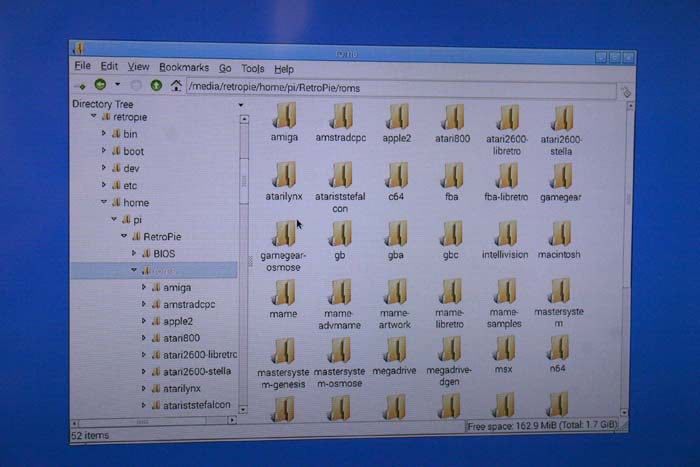Select the intellivision folder icon

504,234
